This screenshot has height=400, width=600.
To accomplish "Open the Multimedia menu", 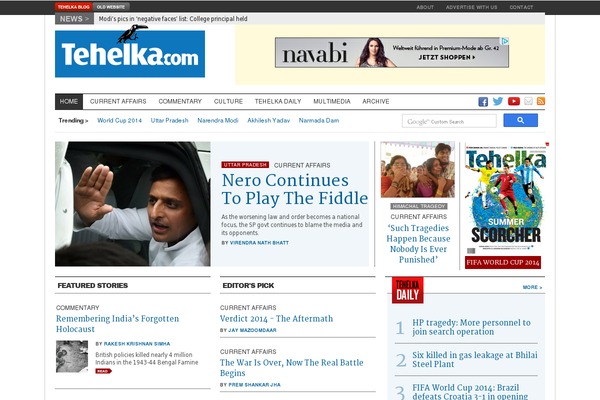I will click(332, 101).
